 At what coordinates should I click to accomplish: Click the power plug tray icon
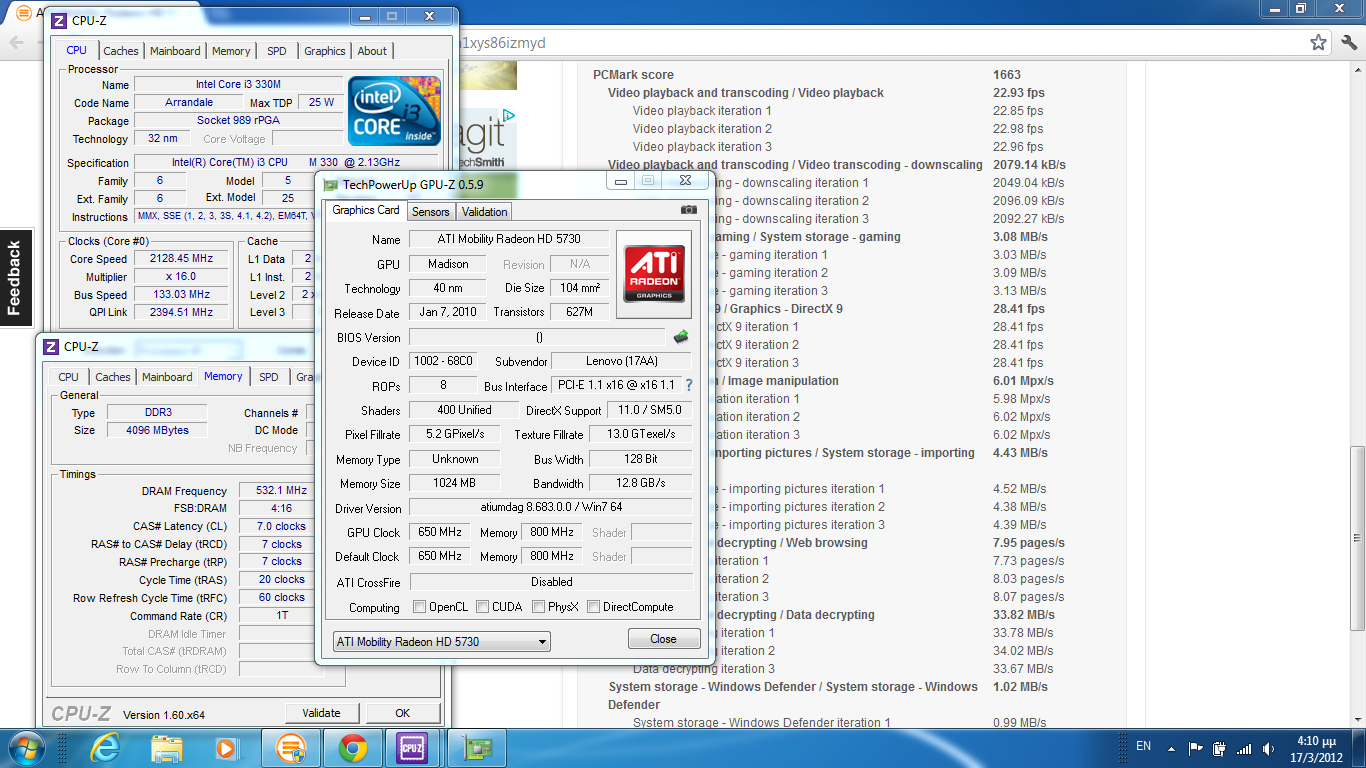point(1220,748)
